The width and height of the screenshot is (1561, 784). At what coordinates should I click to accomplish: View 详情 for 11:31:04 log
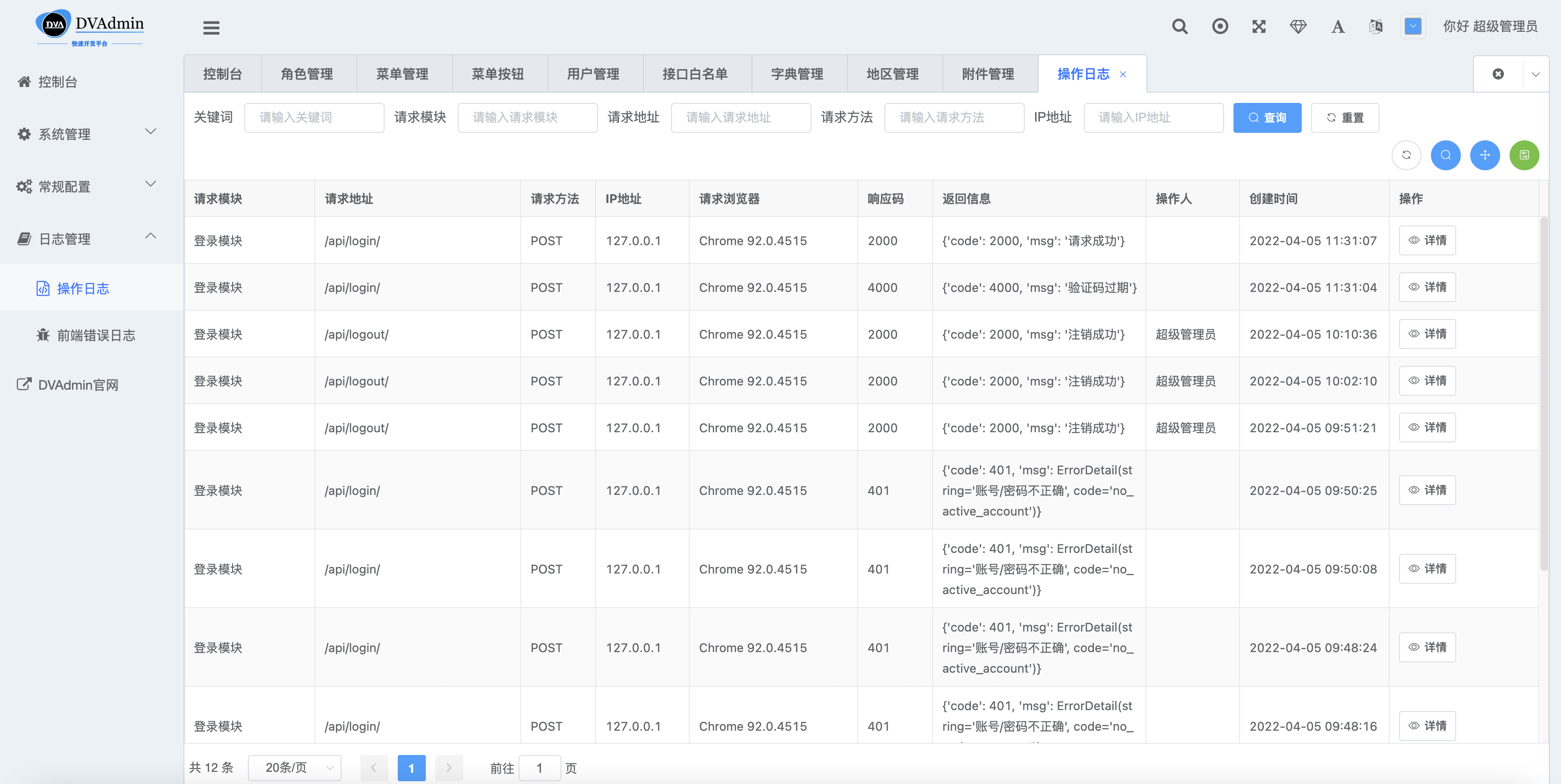coord(1427,287)
